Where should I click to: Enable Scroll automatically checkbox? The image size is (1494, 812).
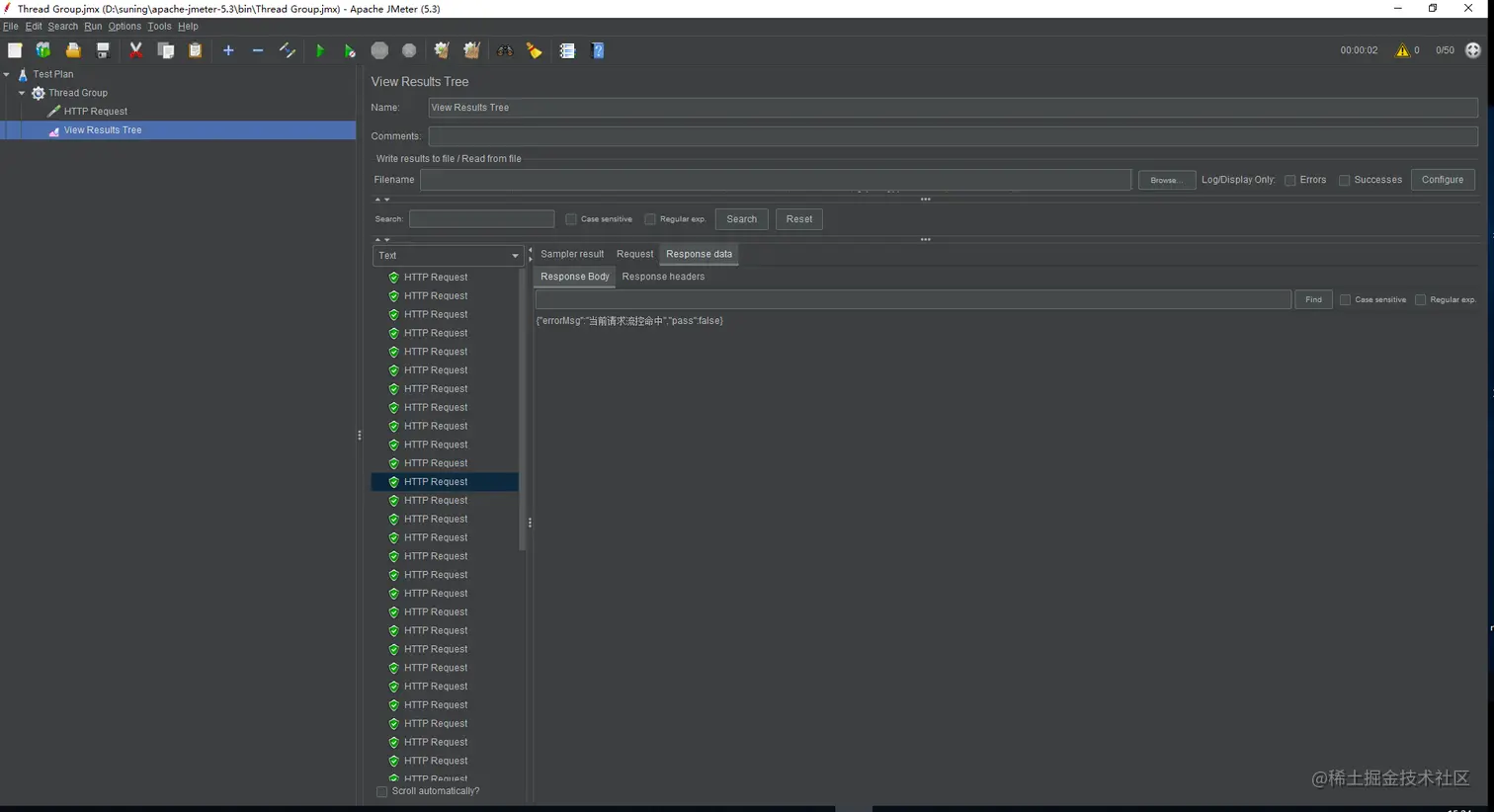(x=382, y=791)
